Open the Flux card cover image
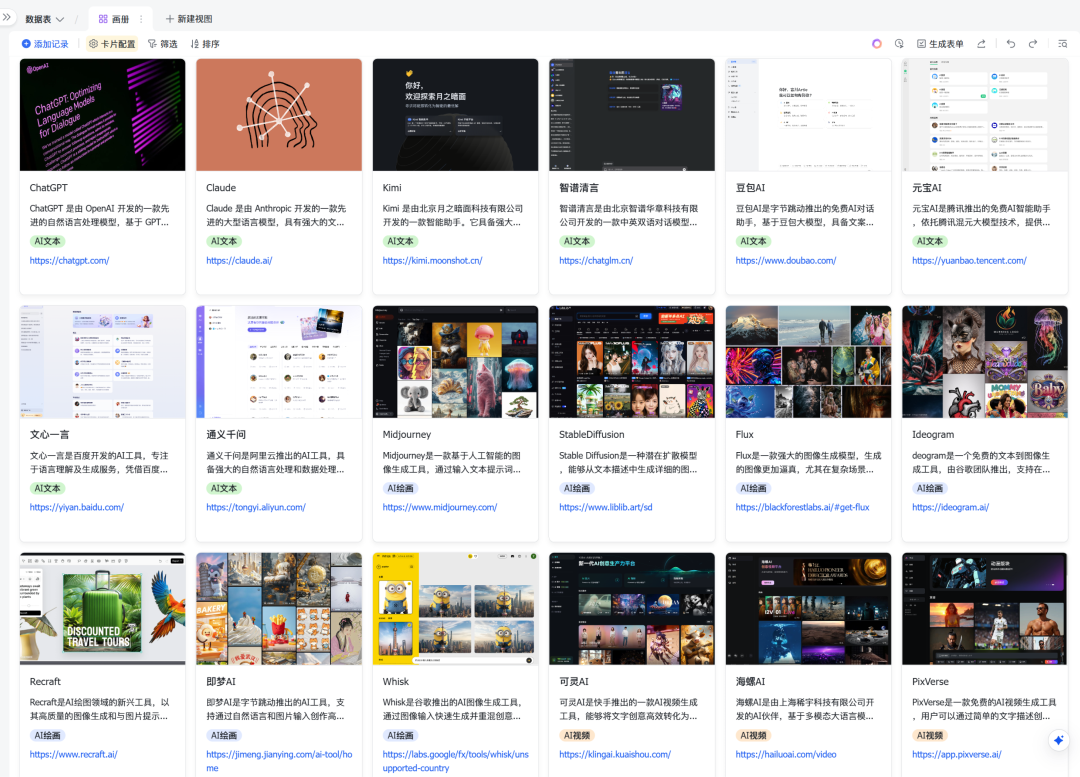 (809, 362)
